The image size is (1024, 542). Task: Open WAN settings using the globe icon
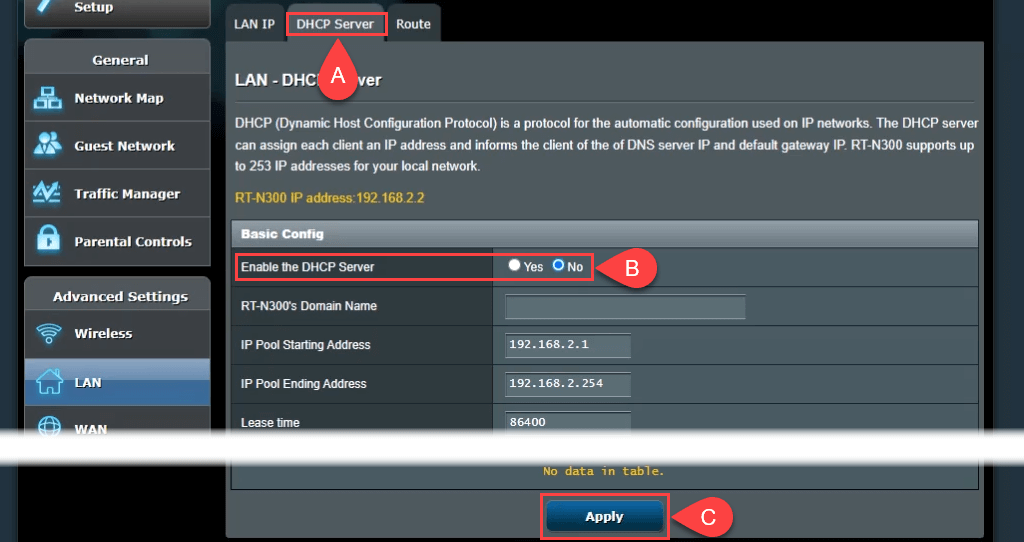click(x=48, y=427)
